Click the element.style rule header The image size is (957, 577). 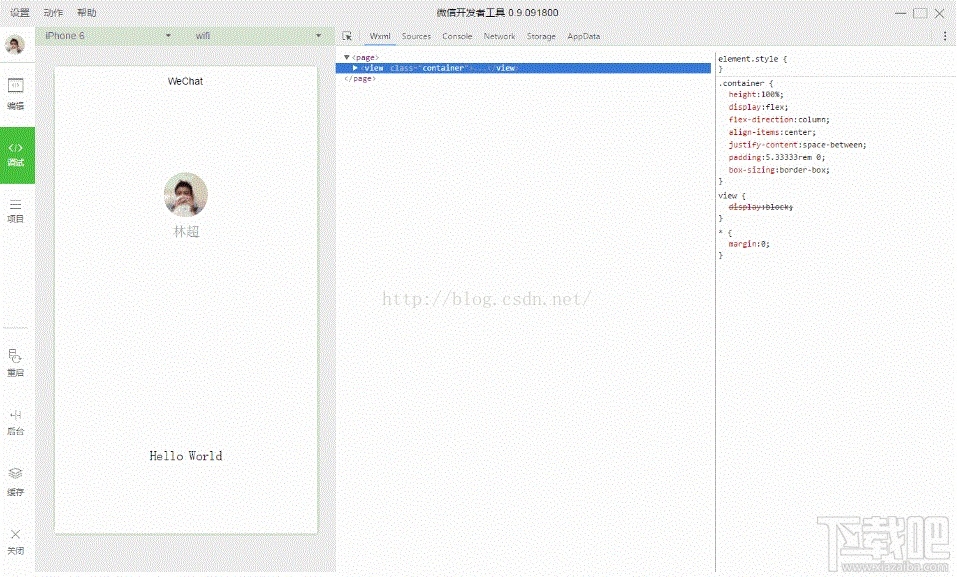click(x=753, y=59)
